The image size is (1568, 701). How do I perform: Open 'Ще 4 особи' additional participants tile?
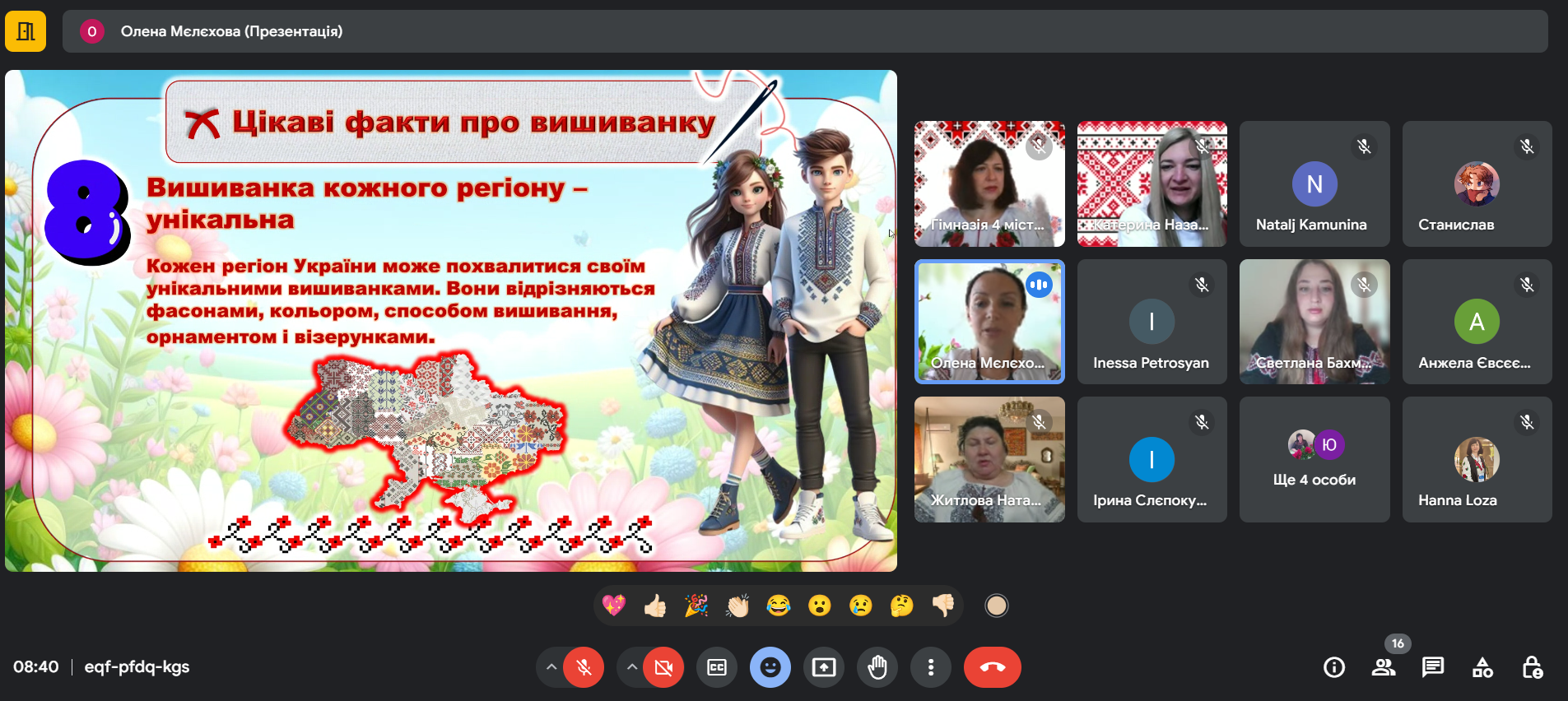1314,459
